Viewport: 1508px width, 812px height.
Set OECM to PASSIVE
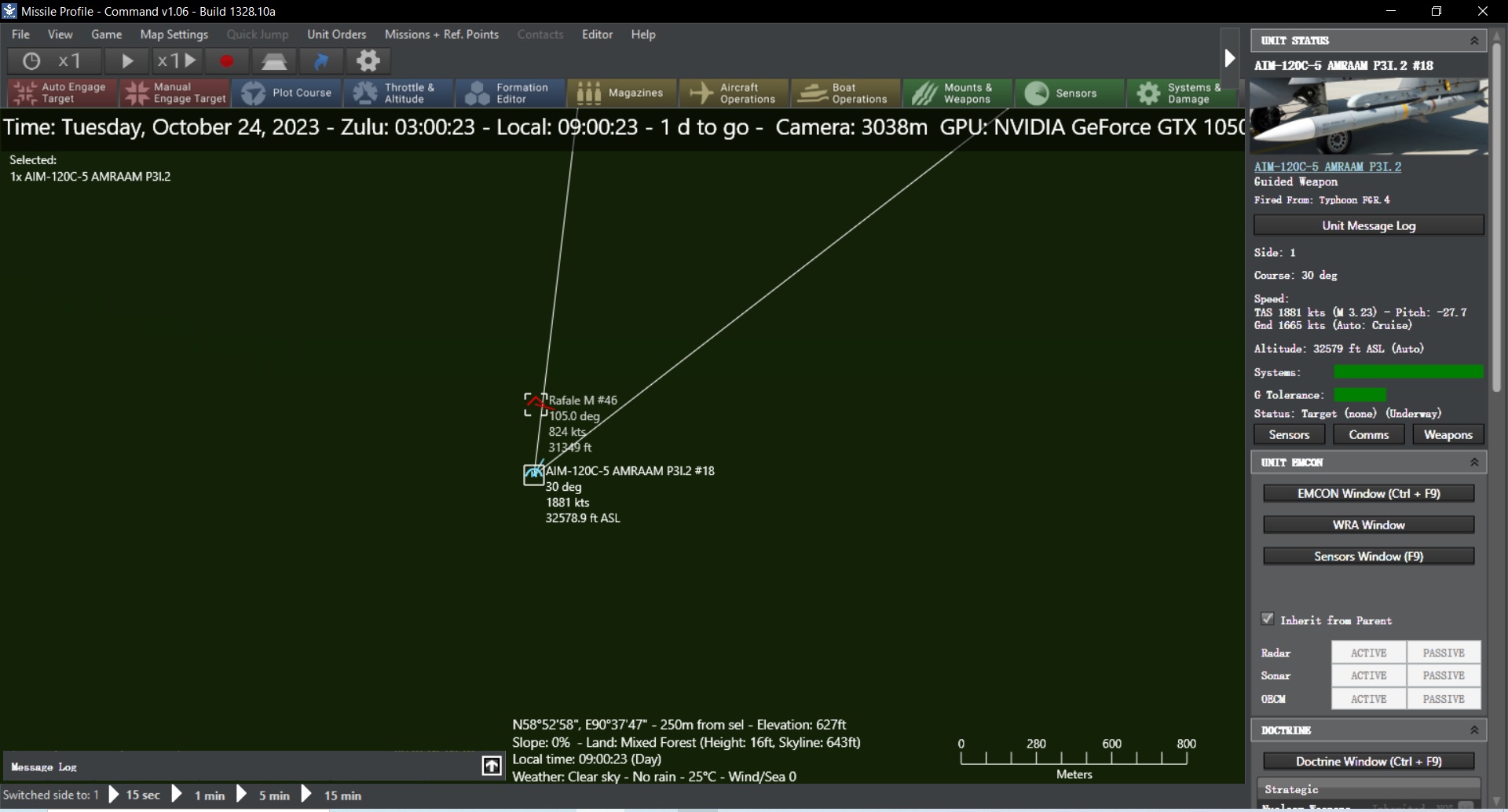[x=1444, y=699]
